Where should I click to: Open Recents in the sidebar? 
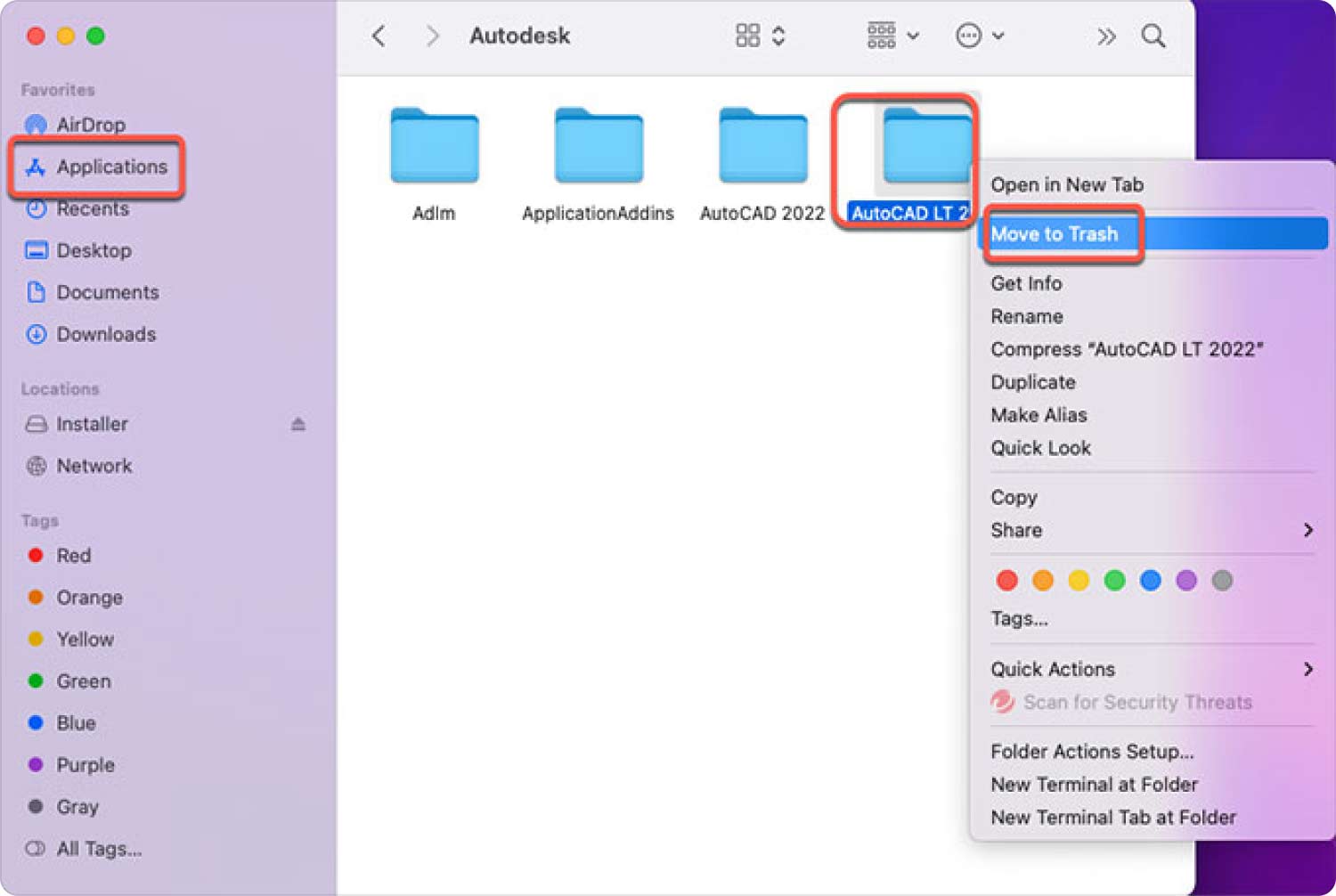click(78, 208)
